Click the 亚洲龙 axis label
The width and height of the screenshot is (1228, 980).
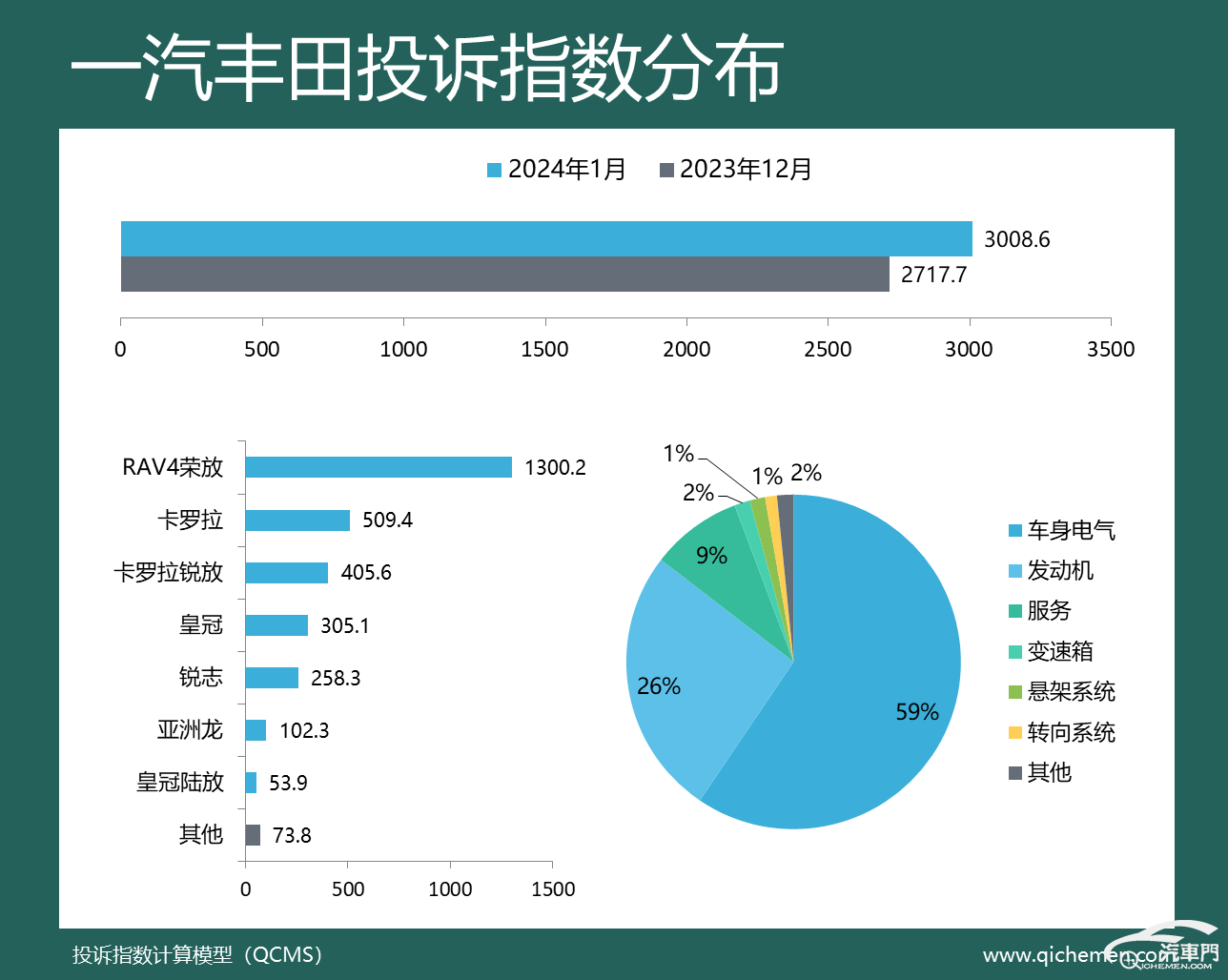190,729
